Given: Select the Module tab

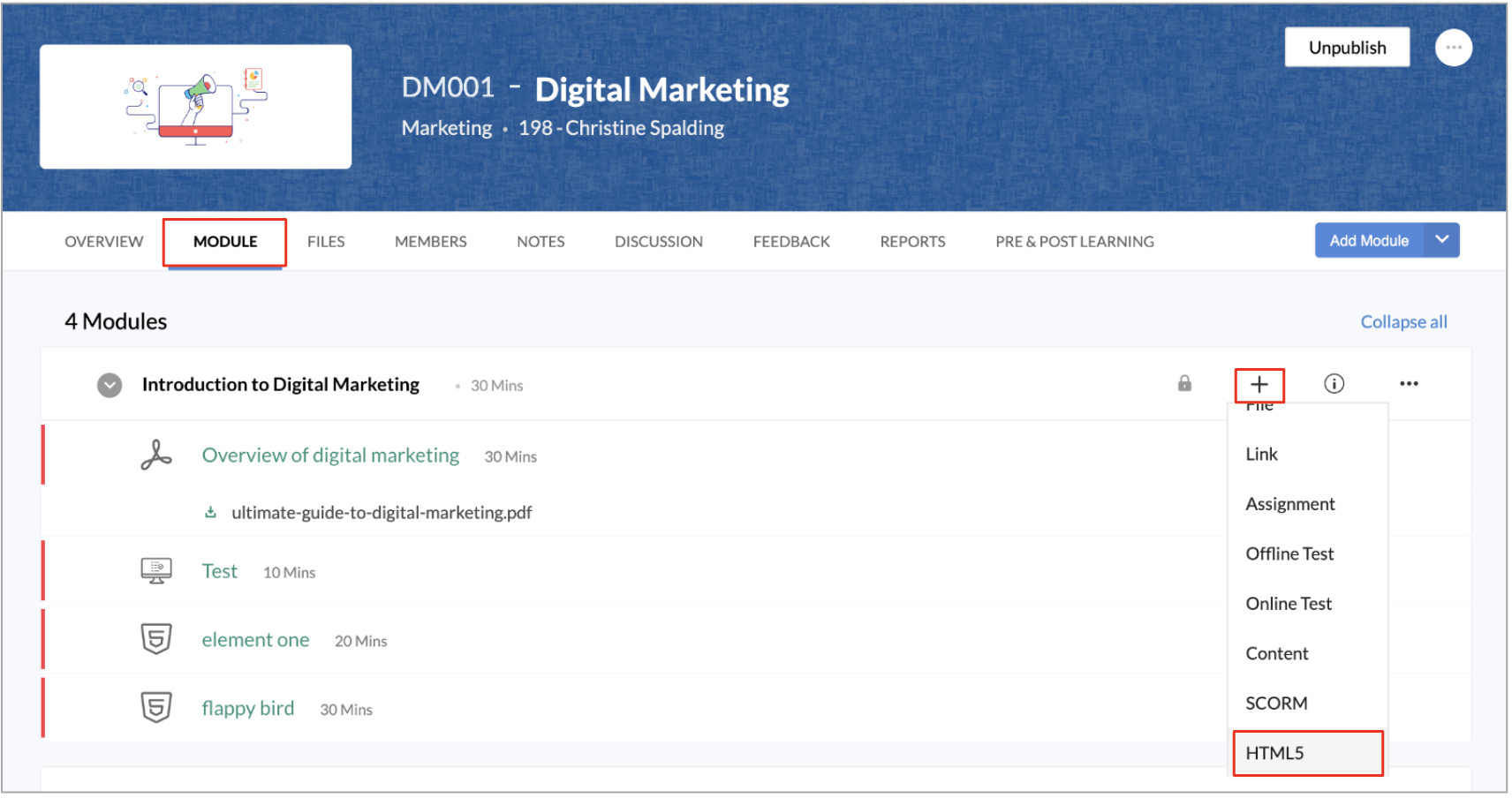Looking at the screenshot, I should [x=225, y=242].
